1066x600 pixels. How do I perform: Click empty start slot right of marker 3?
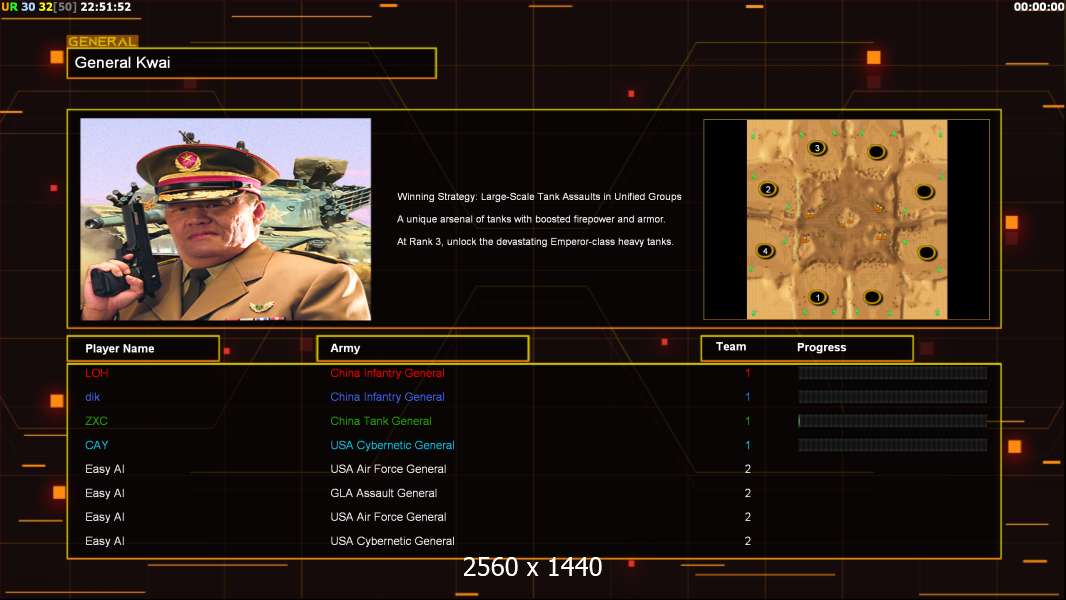[x=876, y=151]
